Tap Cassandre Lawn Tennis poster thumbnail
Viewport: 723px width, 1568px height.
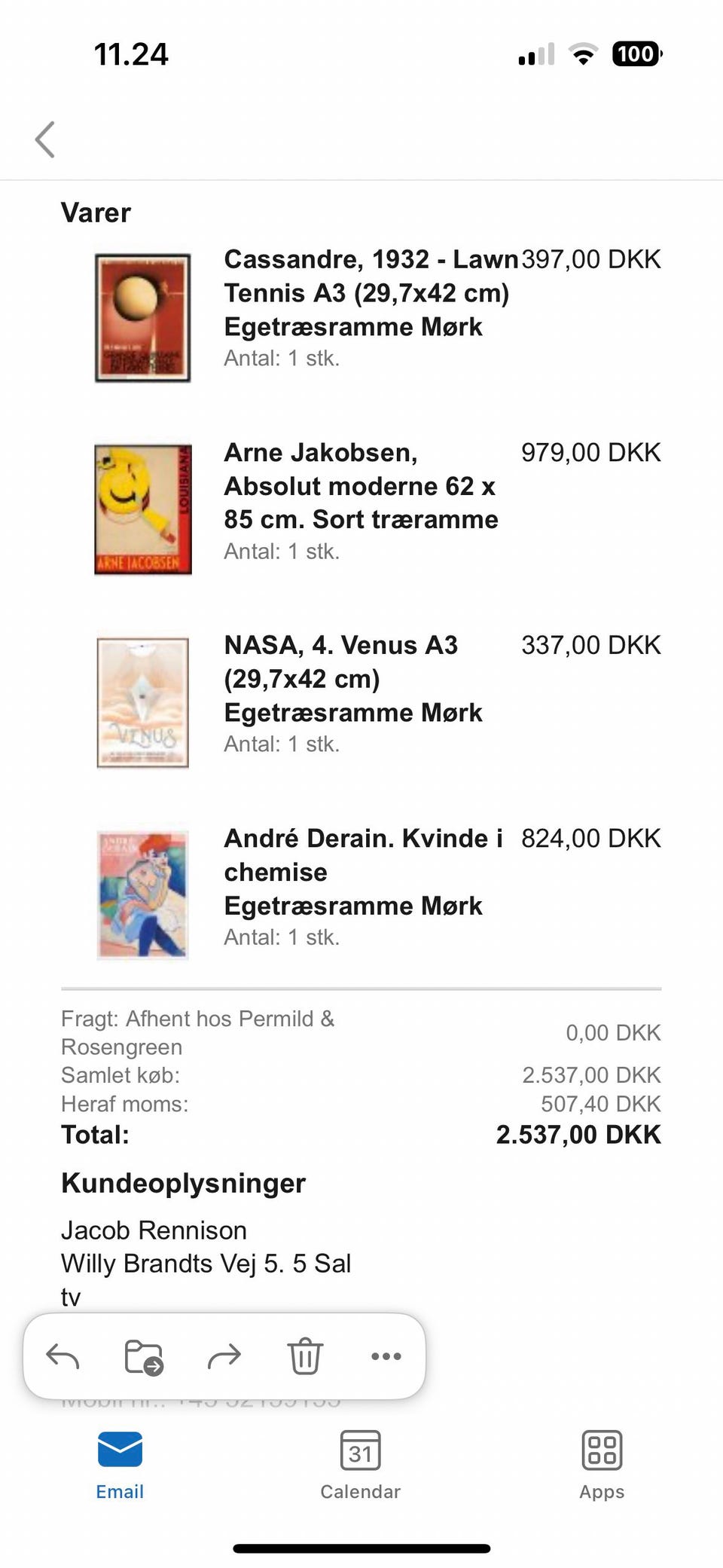142,318
